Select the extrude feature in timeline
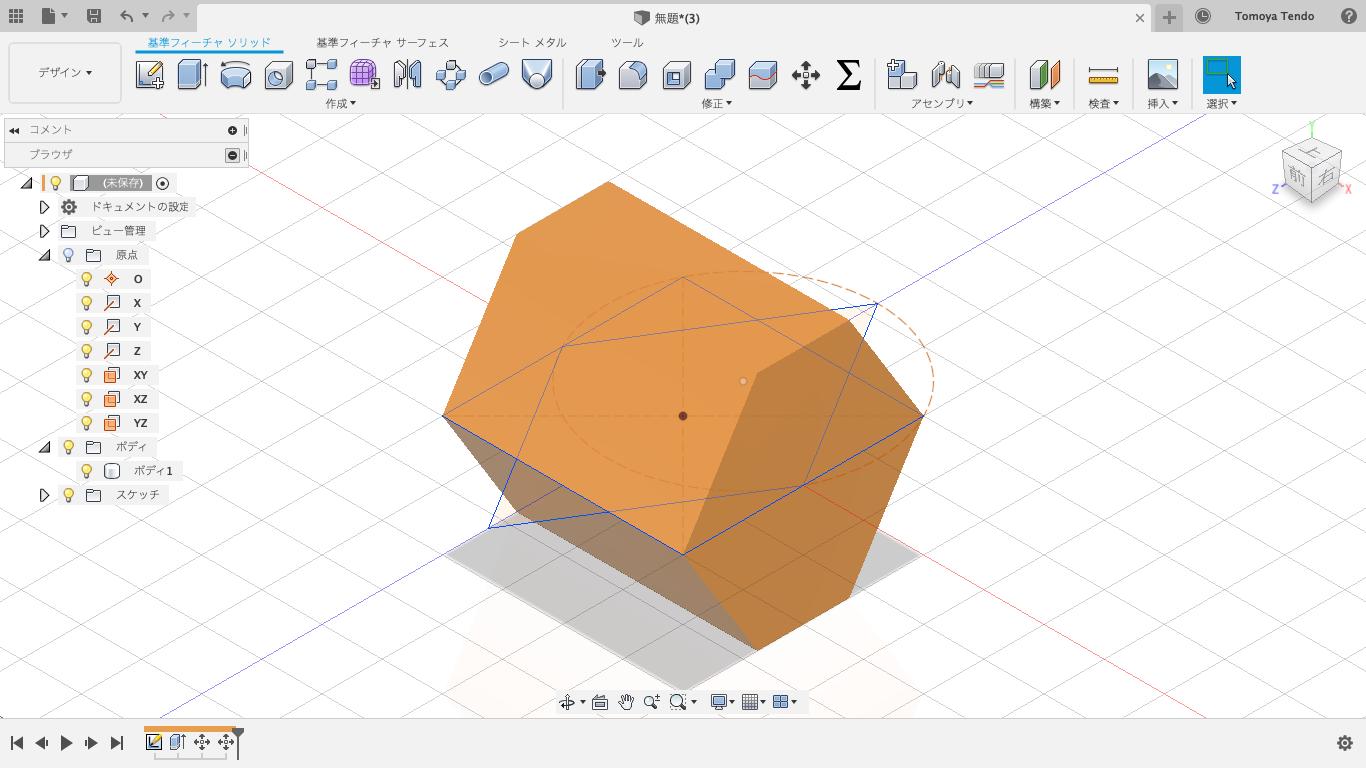The height and width of the screenshot is (768, 1366). coord(178,742)
